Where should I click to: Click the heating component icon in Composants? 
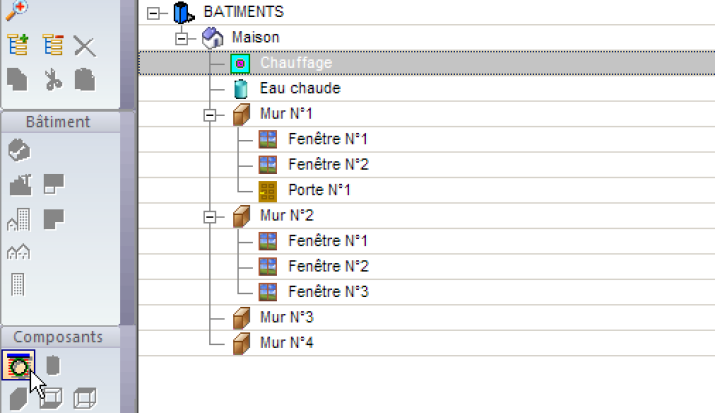[x=18, y=365]
